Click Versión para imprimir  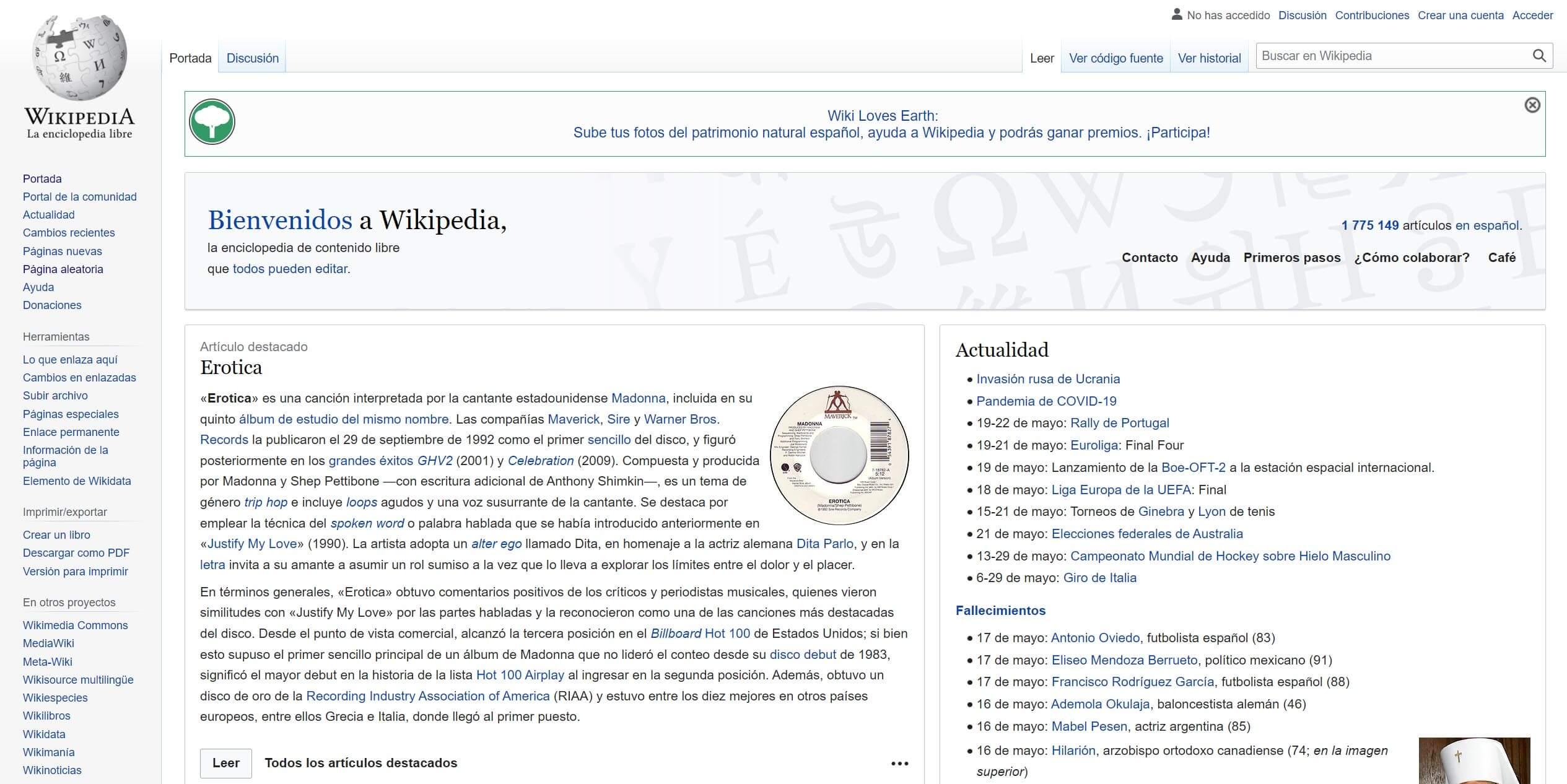pos(76,572)
